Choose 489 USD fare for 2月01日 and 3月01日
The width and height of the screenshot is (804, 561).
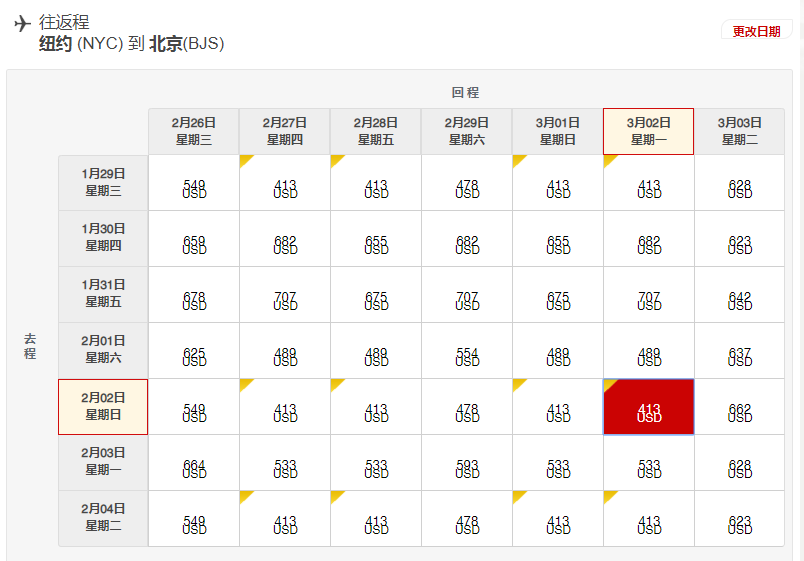pos(558,350)
